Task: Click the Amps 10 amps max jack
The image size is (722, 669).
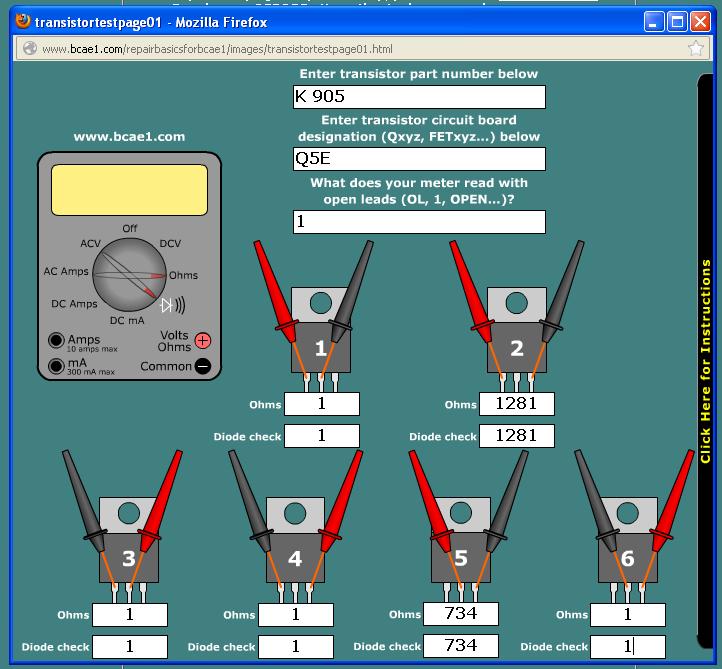Action: point(56,340)
